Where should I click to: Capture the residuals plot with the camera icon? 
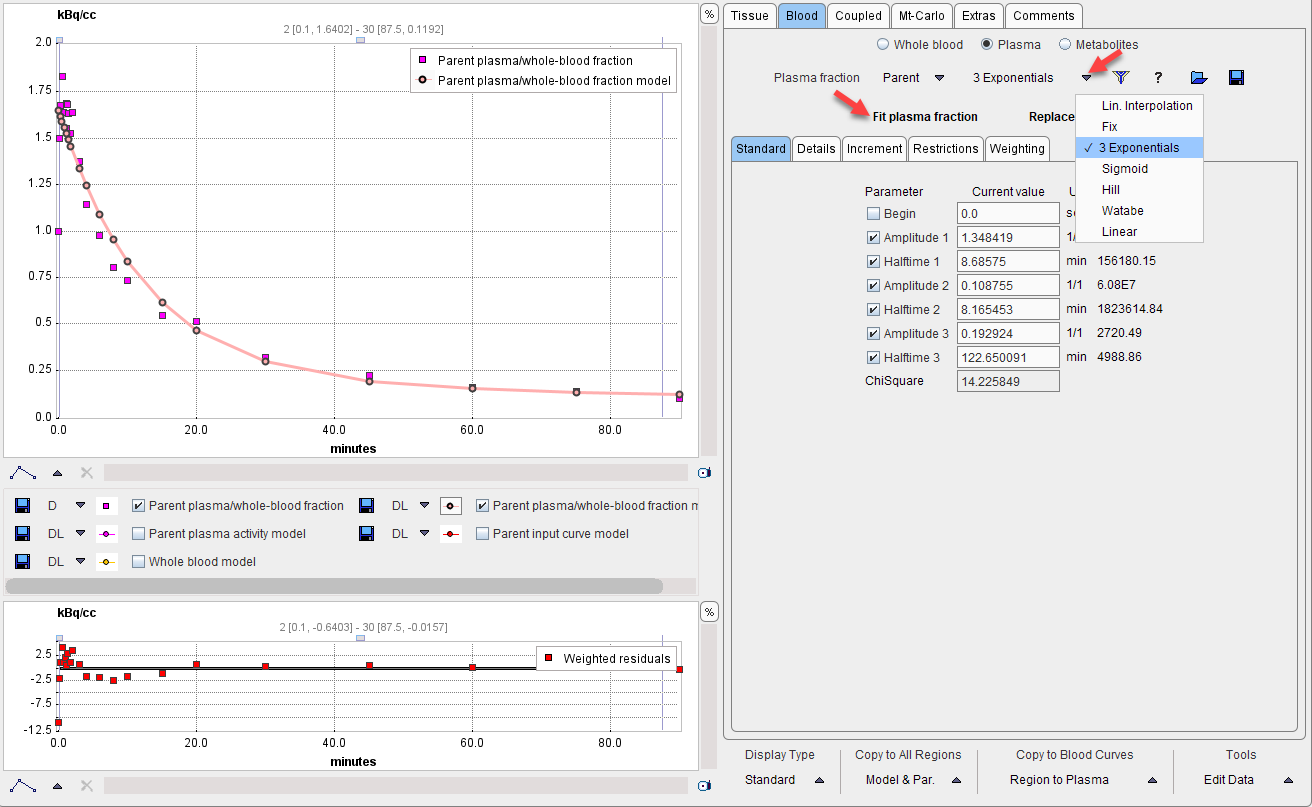pyautogui.click(x=704, y=786)
